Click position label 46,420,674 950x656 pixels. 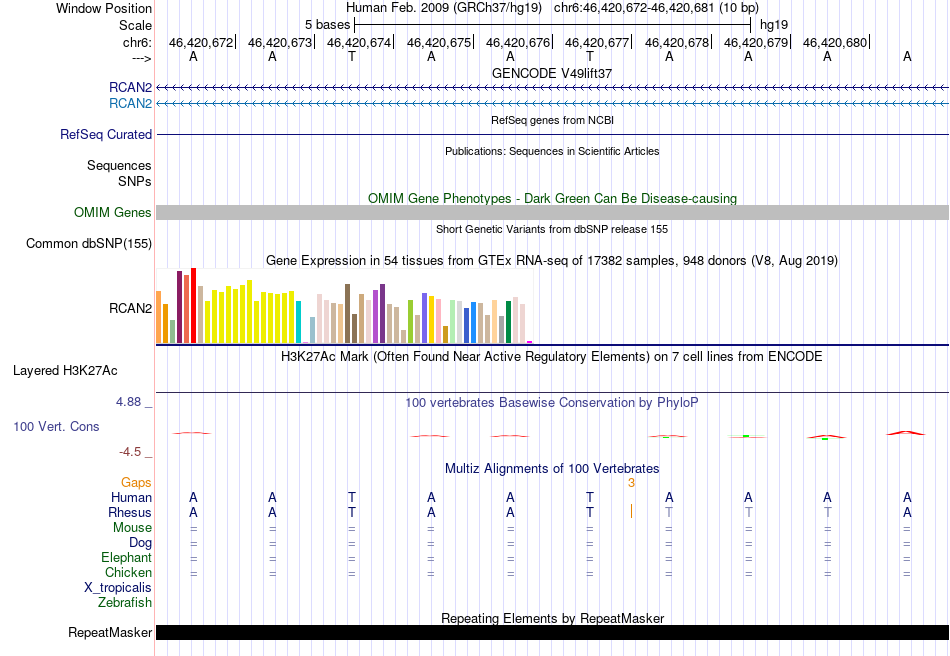pos(359,42)
